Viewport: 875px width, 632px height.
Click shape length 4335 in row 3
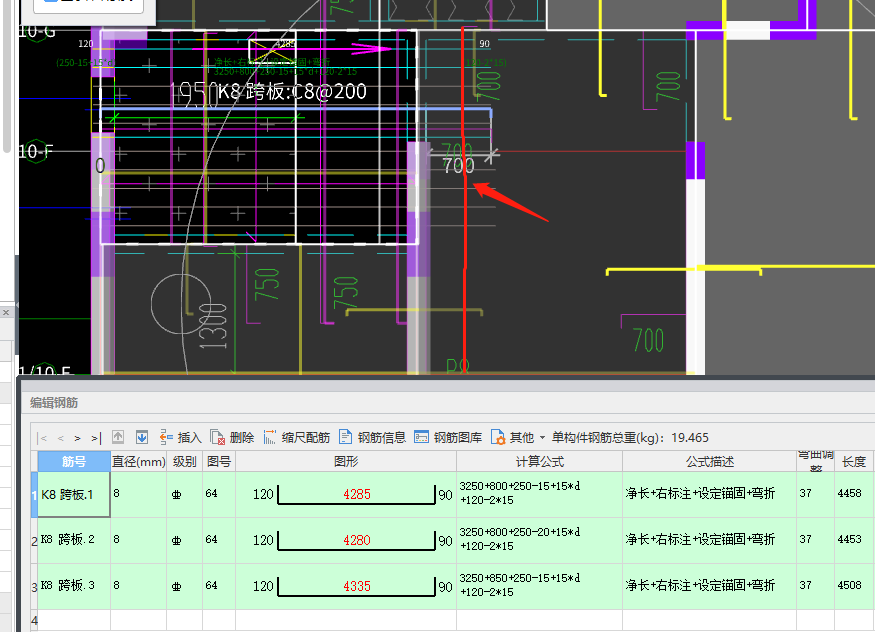(357, 586)
